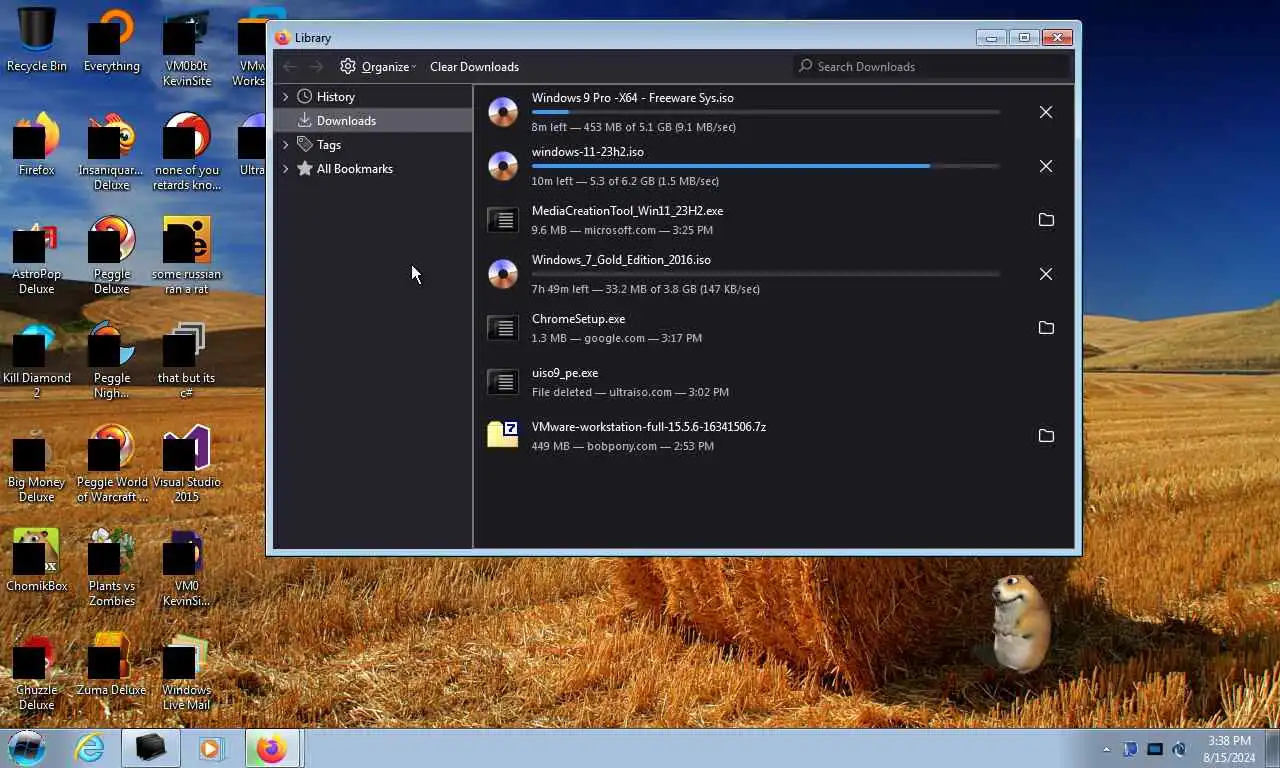
Task: Open the Windows Start menu orb
Action: point(27,748)
